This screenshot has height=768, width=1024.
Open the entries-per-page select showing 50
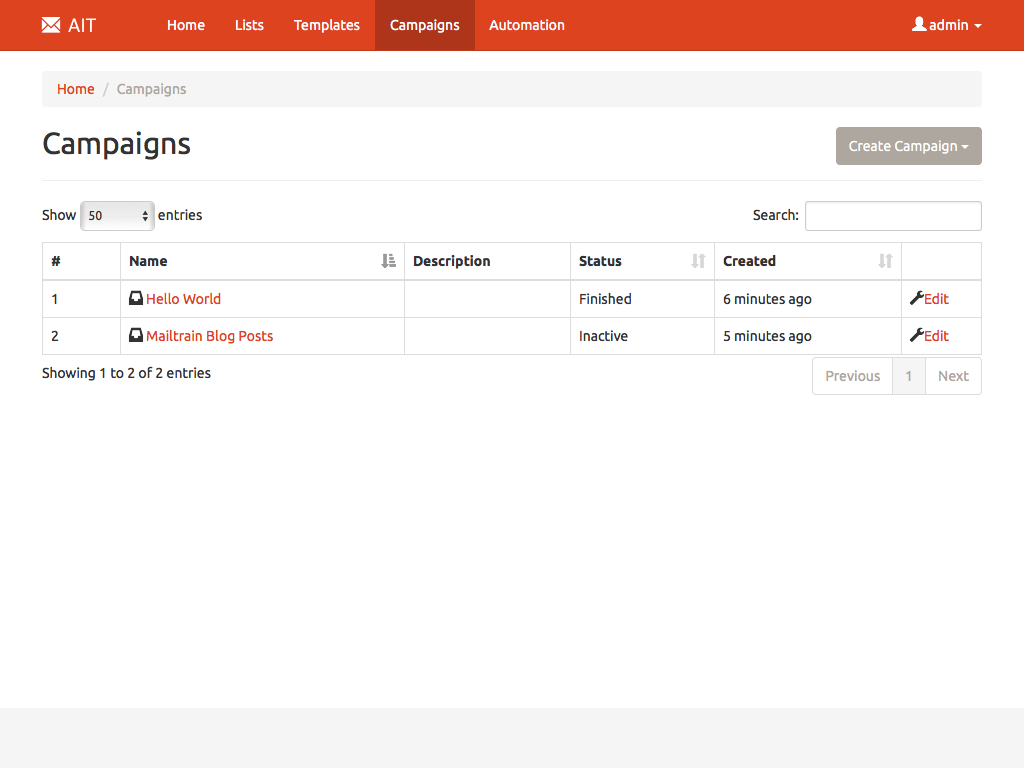point(117,215)
